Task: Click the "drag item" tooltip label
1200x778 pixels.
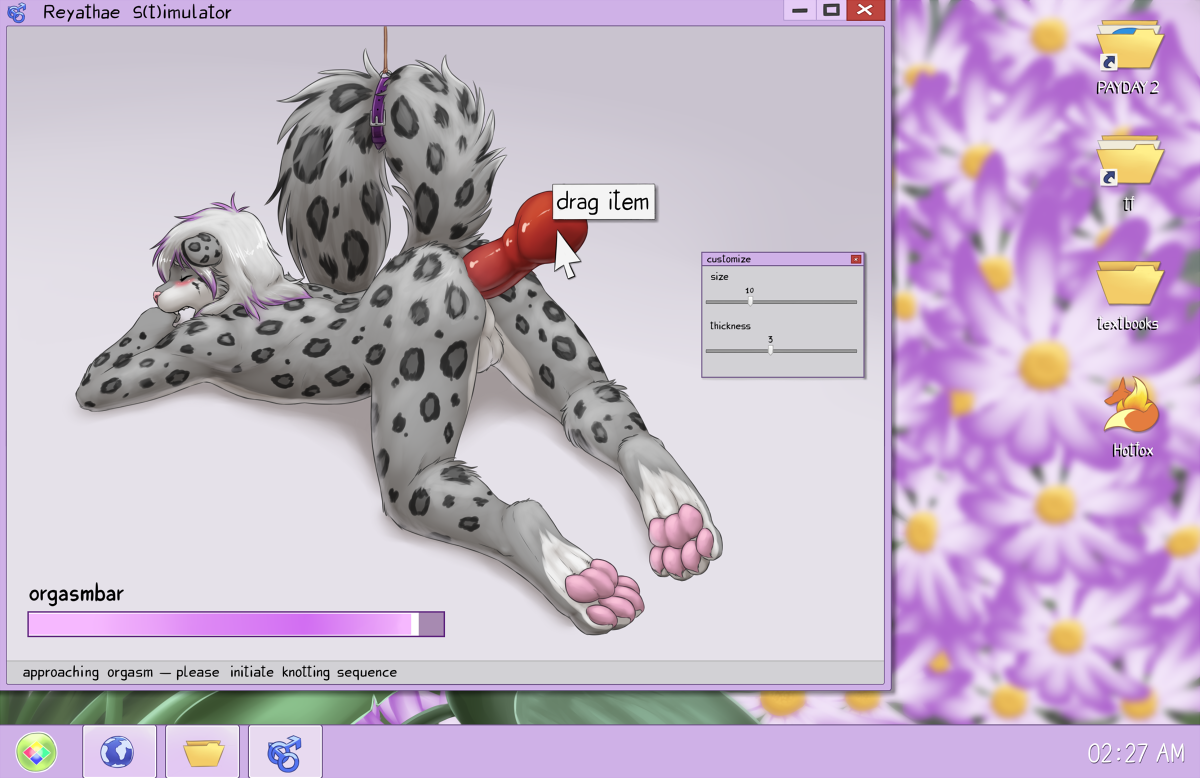Action: coord(603,202)
